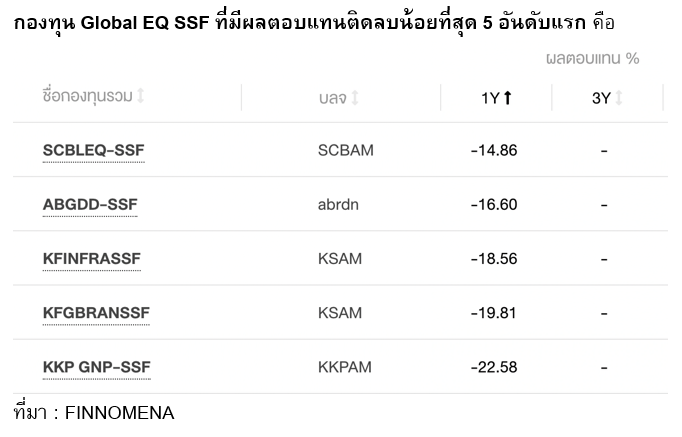This screenshot has width=682, height=437.
Task: Click the -22.58 return value
Action: click(x=493, y=367)
